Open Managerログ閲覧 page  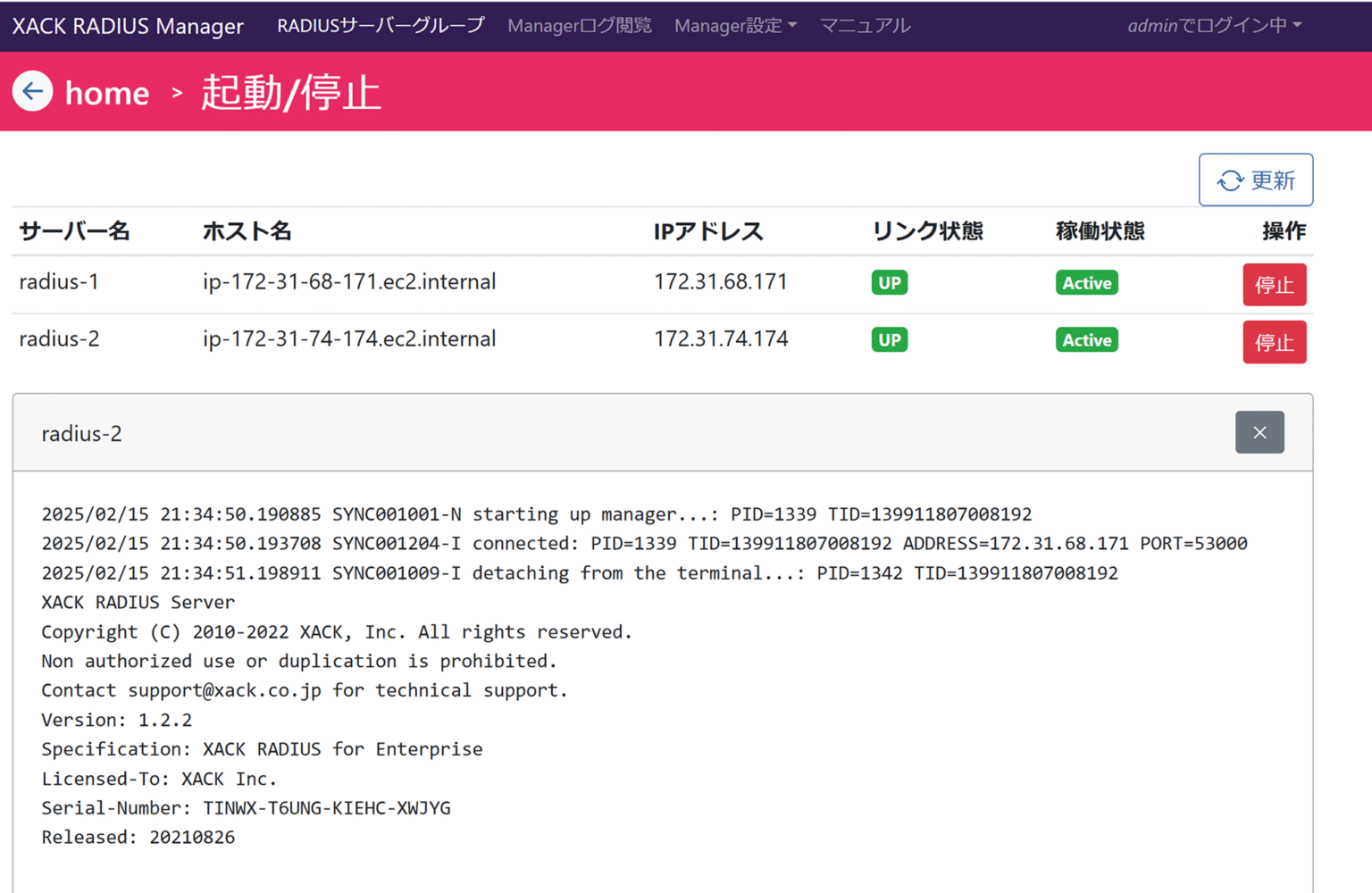tap(580, 26)
